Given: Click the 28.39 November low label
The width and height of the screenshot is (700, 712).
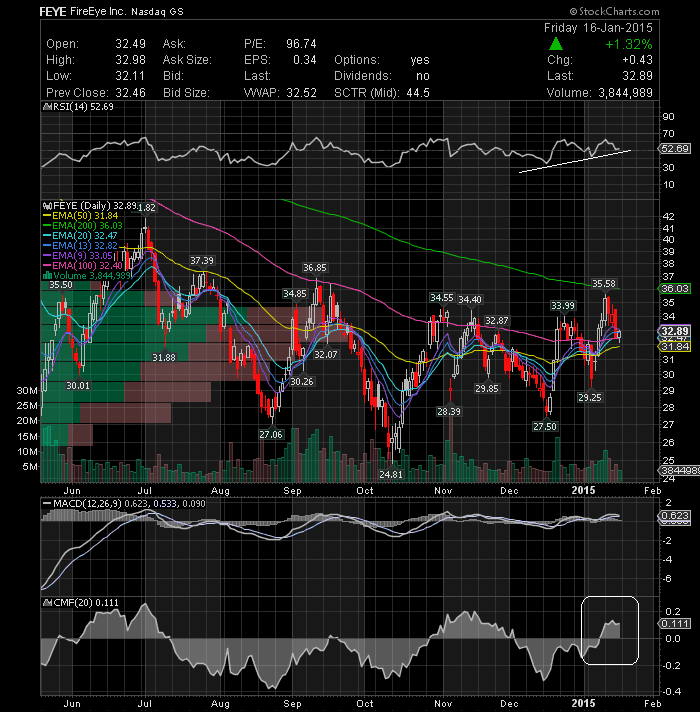Looking at the screenshot, I should coord(449,411).
